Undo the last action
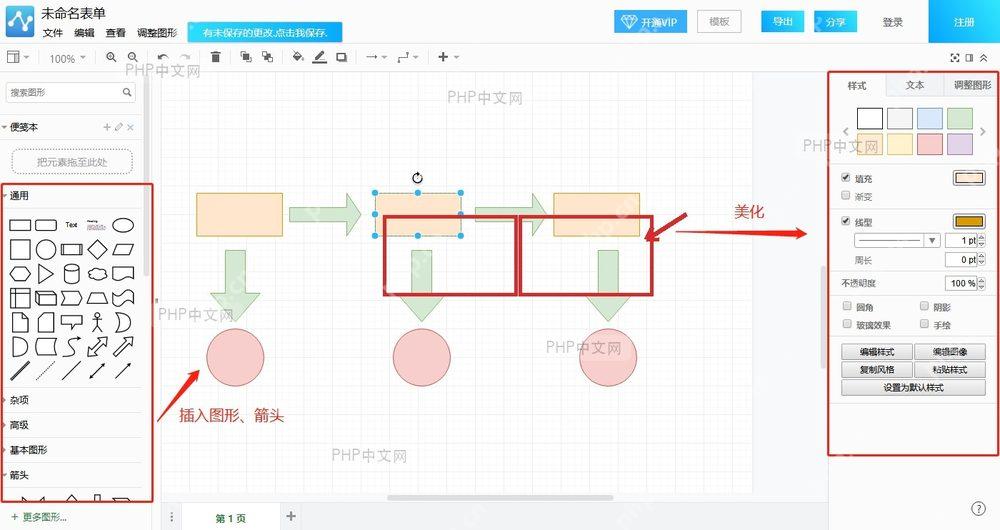1000x530 pixels. click(x=163, y=57)
